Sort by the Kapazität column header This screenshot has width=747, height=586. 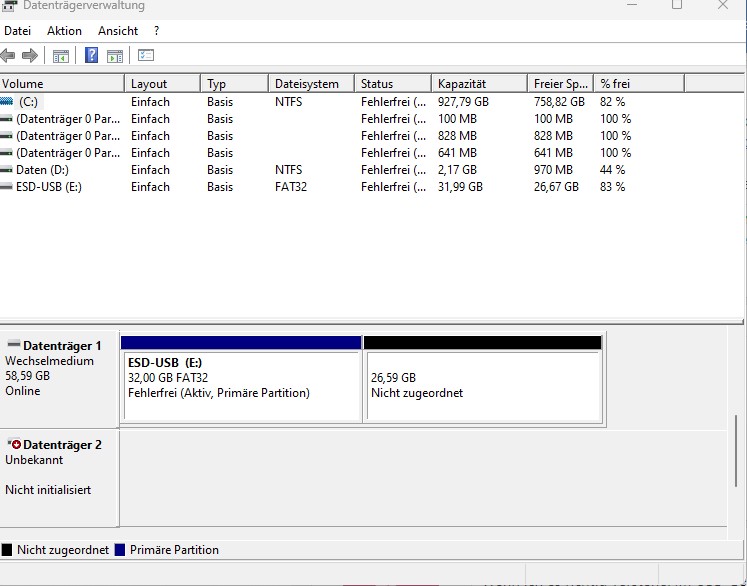point(480,84)
